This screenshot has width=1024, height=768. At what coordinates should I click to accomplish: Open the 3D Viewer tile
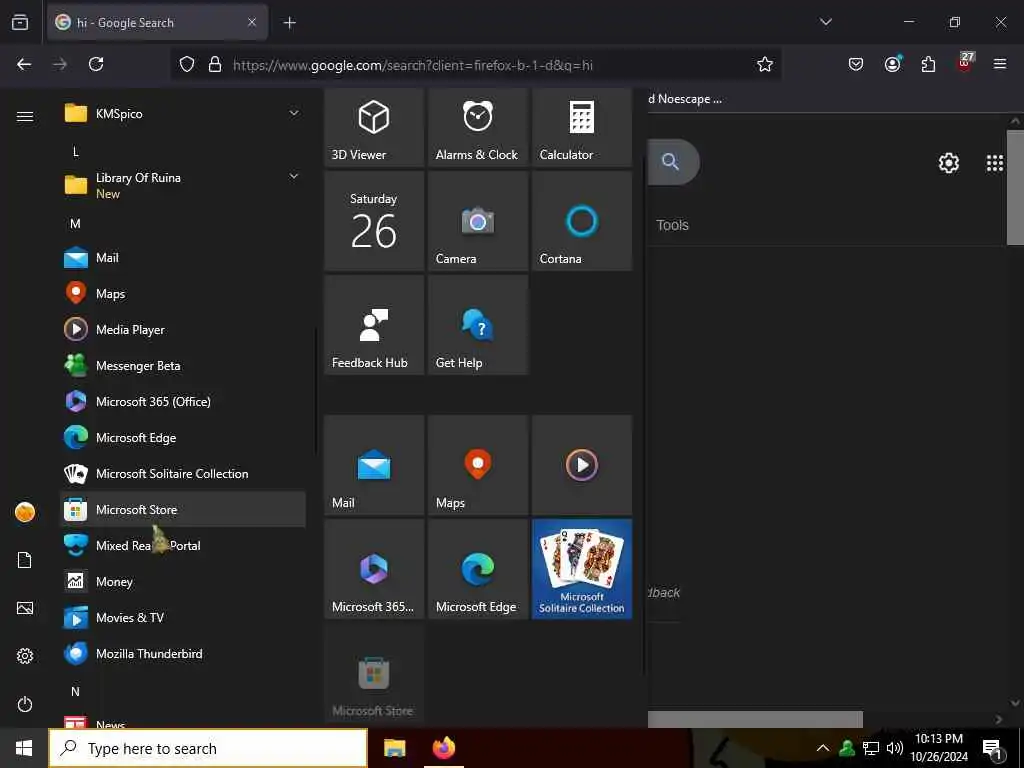point(374,127)
